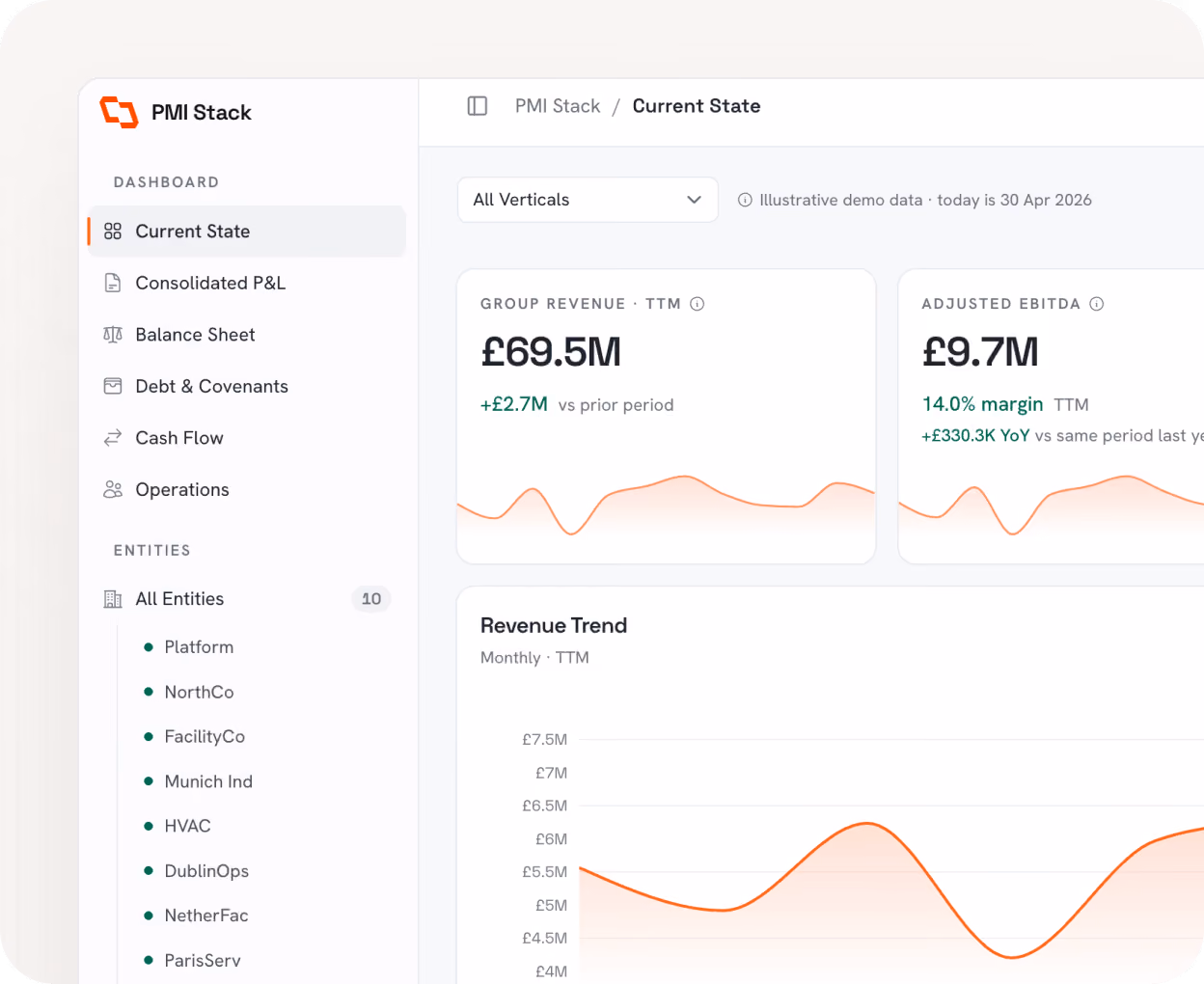Navigate to Debt & Covenants

pos(247,386)
